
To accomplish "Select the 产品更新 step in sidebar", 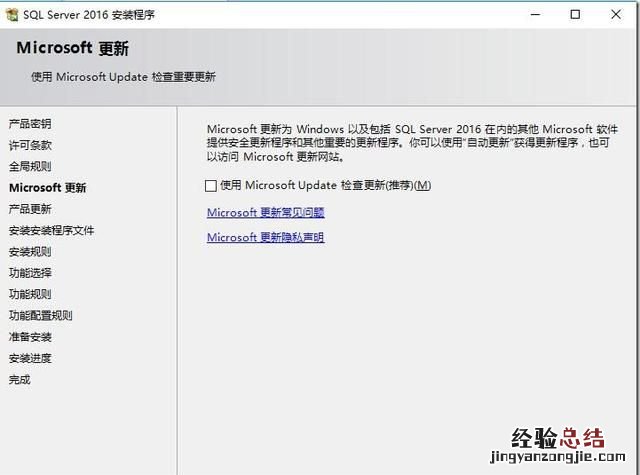I will pos(30,209).
